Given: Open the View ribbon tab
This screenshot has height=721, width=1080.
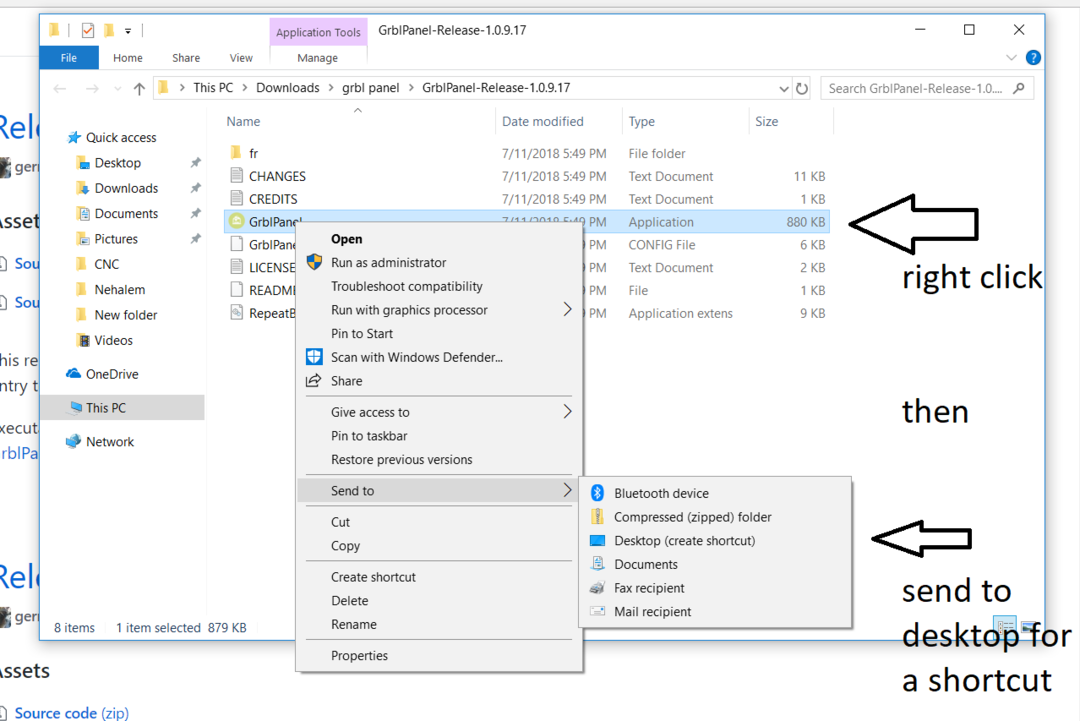Looking at the screenshot, I should [x=241, y=58].
